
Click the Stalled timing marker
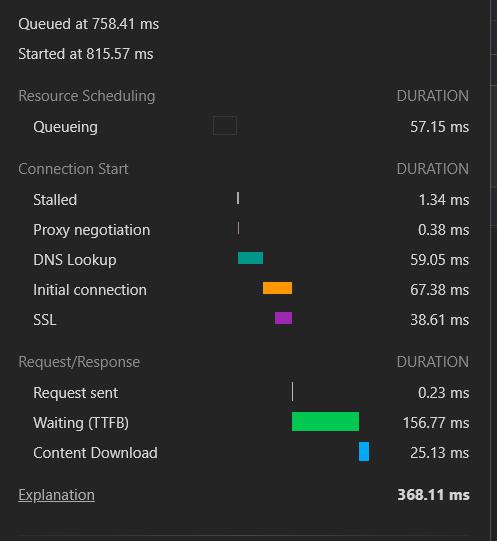click(238, 198)
